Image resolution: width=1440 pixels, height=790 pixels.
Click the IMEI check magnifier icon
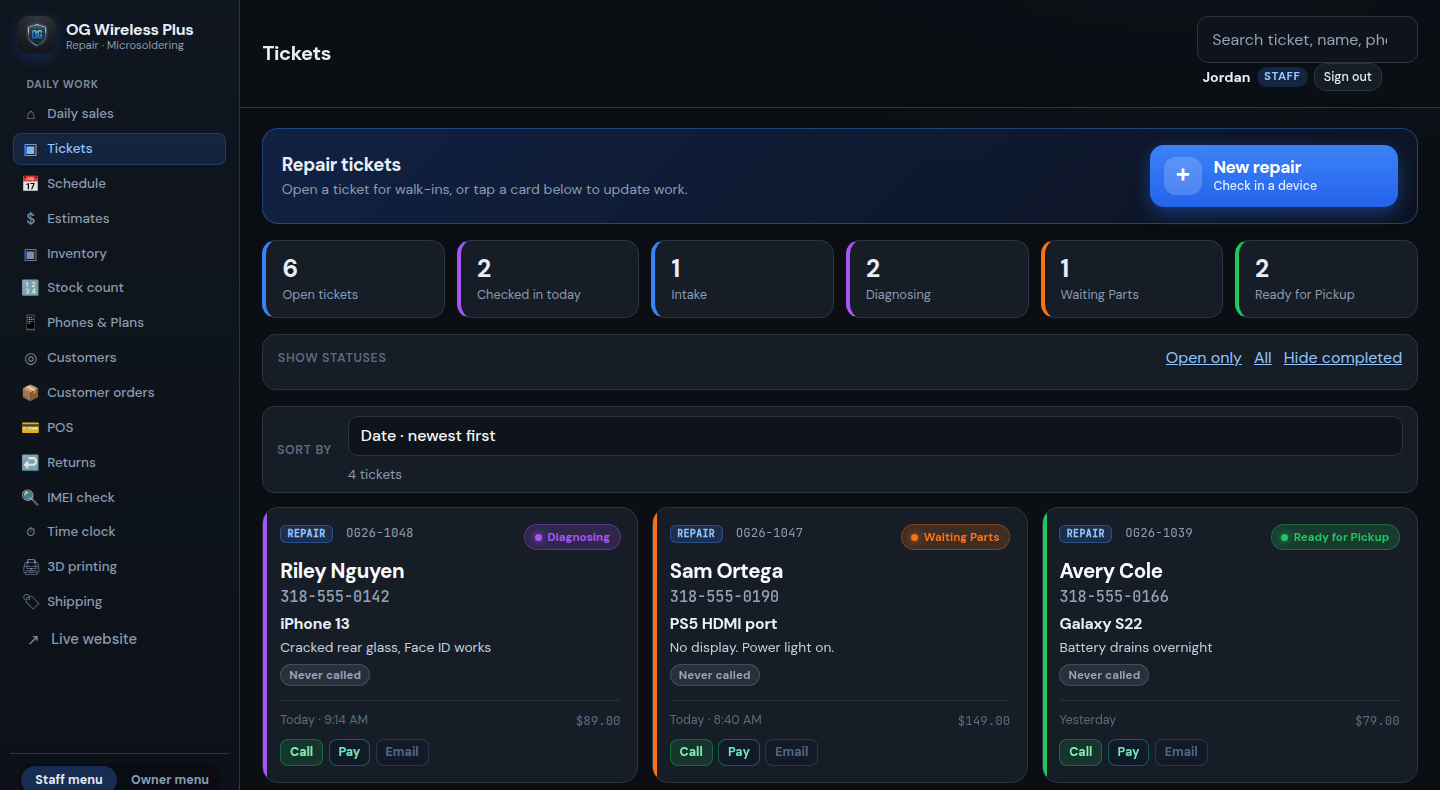point(30,498)
